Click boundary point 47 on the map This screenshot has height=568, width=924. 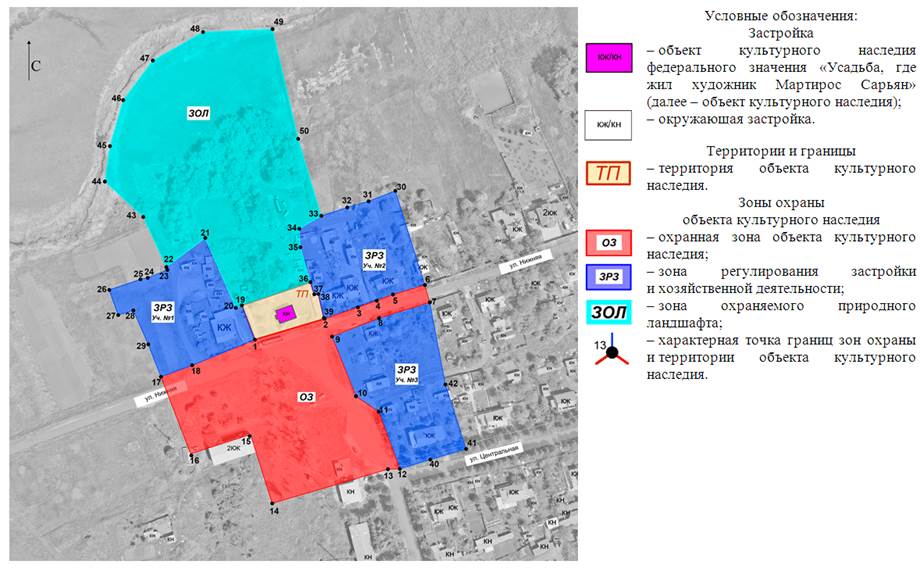point(153,60)
